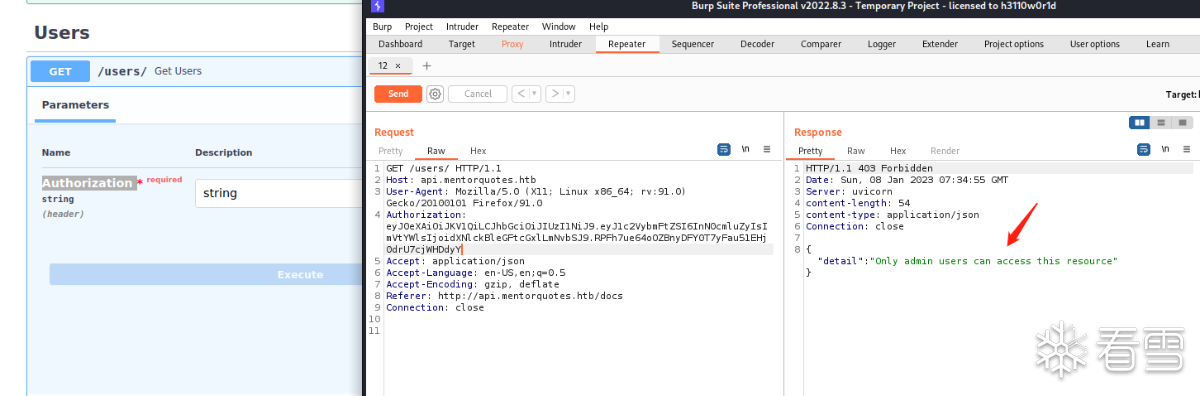Open the Project menu

419,27
